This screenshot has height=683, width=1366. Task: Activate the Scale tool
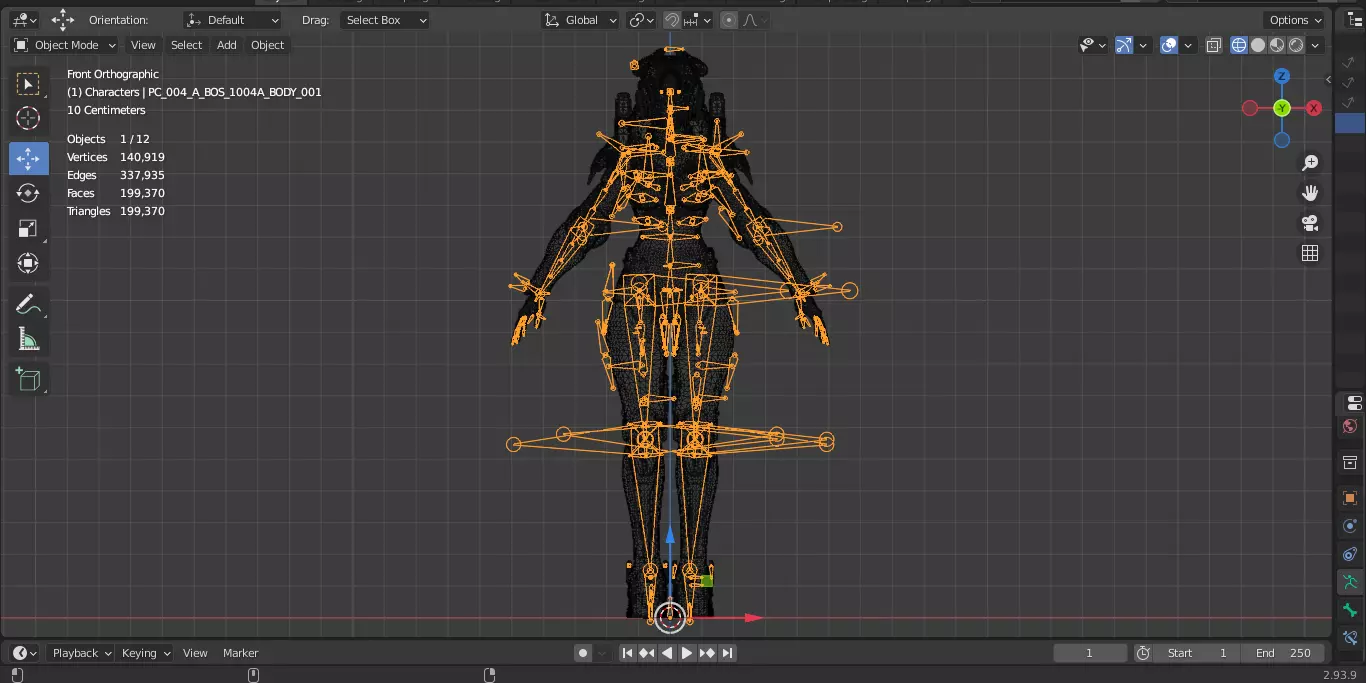click(x=28, y=228)
